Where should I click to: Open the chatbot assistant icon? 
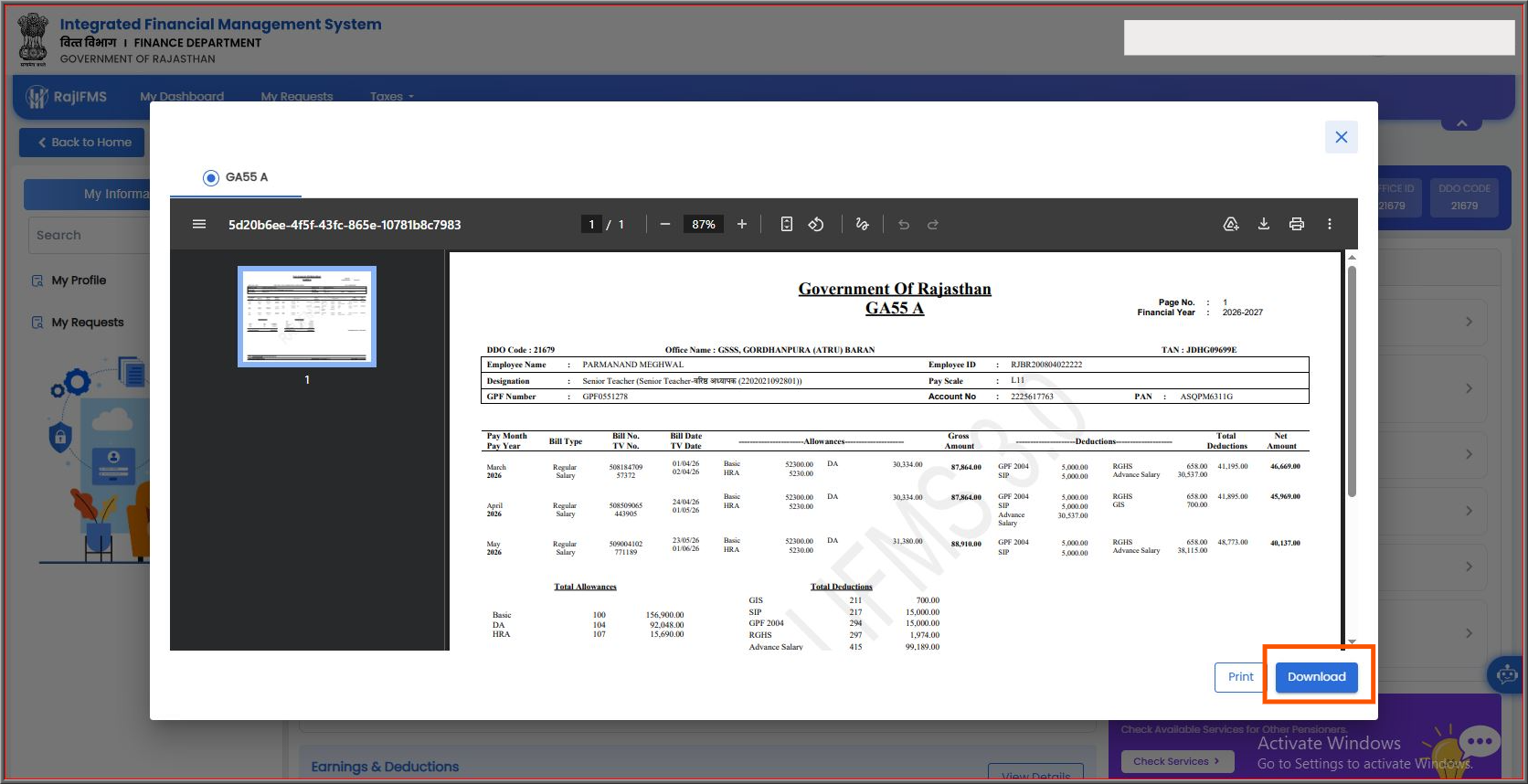click(1505, 675)
